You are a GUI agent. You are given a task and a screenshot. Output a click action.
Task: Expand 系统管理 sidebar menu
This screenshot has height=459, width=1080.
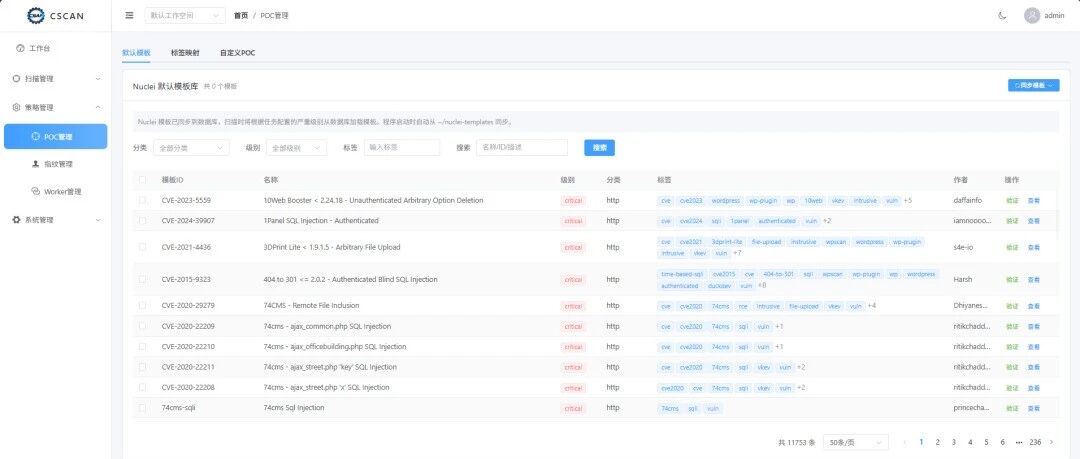[x=56, y=220]
